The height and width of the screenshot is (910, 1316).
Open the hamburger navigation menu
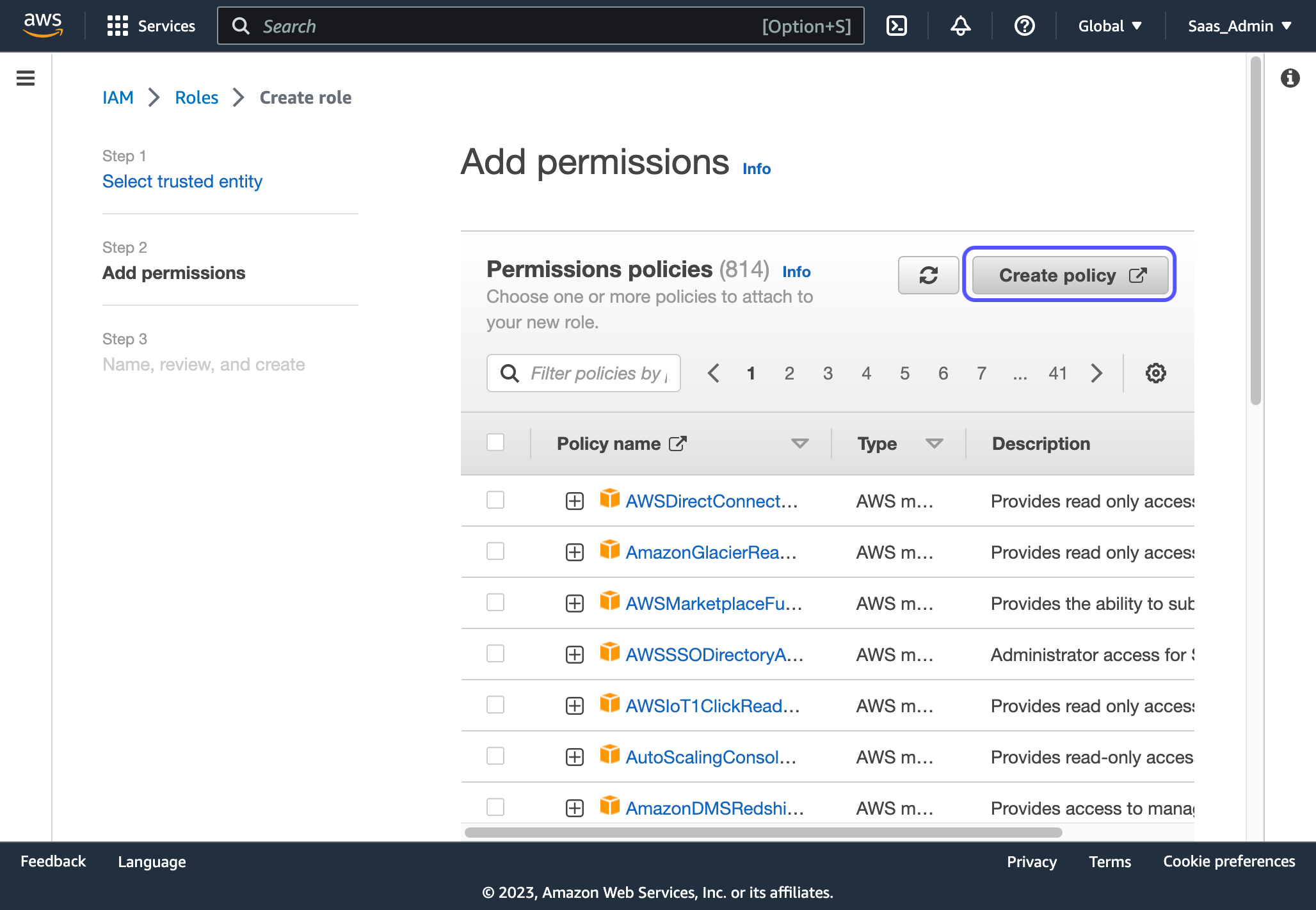coord(26,78)
